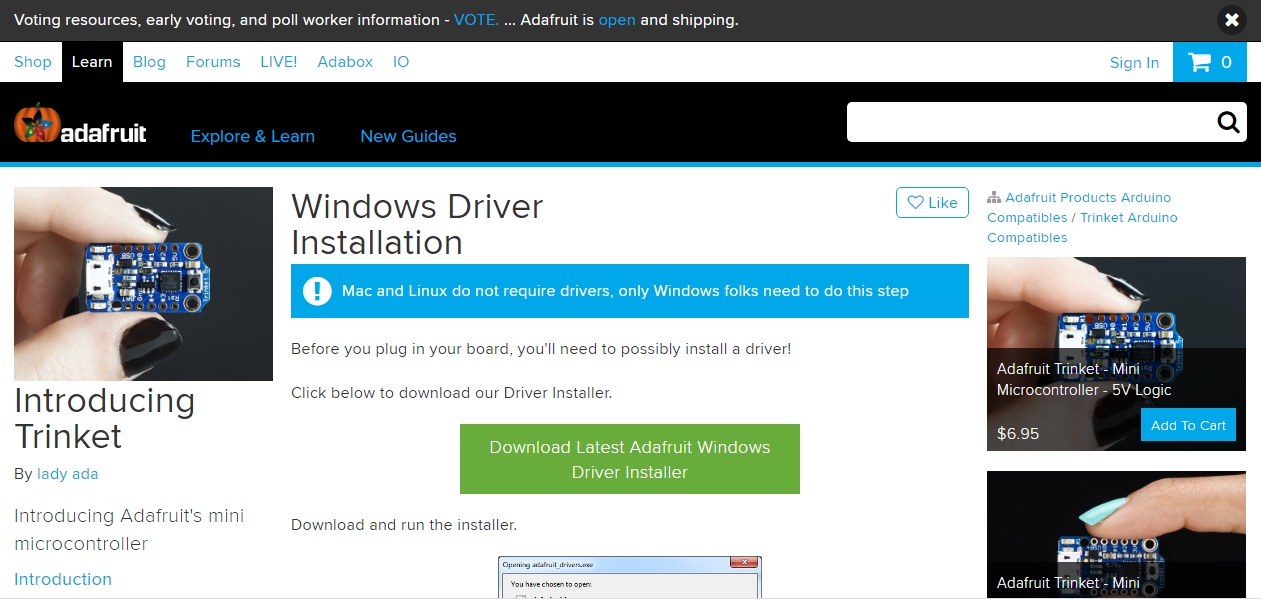
Task: Click the Introducing Trinket guide thumbnail
Action: tap(143, 284)
